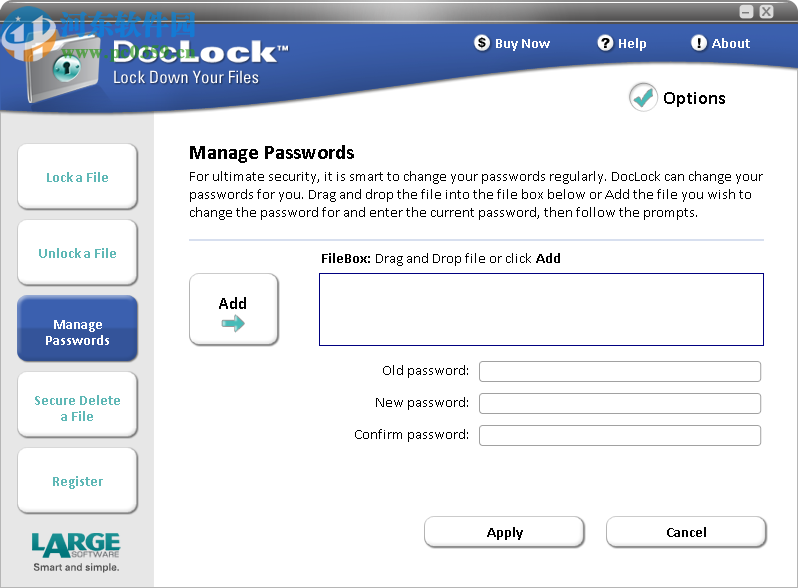Open Secure Delete a File section
The height and width of the screenshot is (588, 798).
coord(77,405)
